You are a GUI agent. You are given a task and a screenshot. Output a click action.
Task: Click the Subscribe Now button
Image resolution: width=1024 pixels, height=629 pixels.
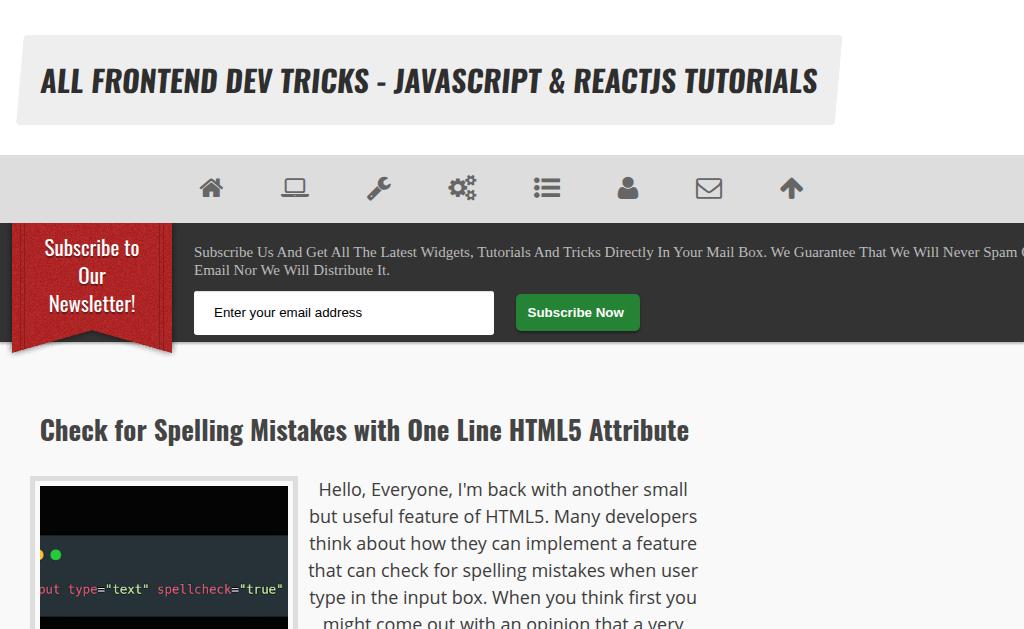click(x=577, y=313)
